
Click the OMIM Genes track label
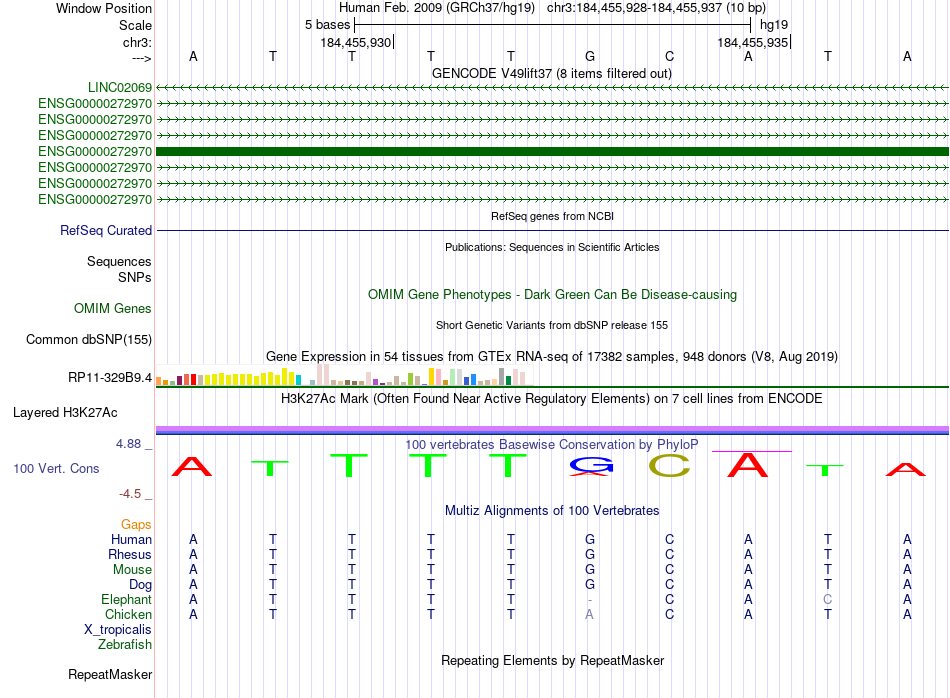[113, 308]
